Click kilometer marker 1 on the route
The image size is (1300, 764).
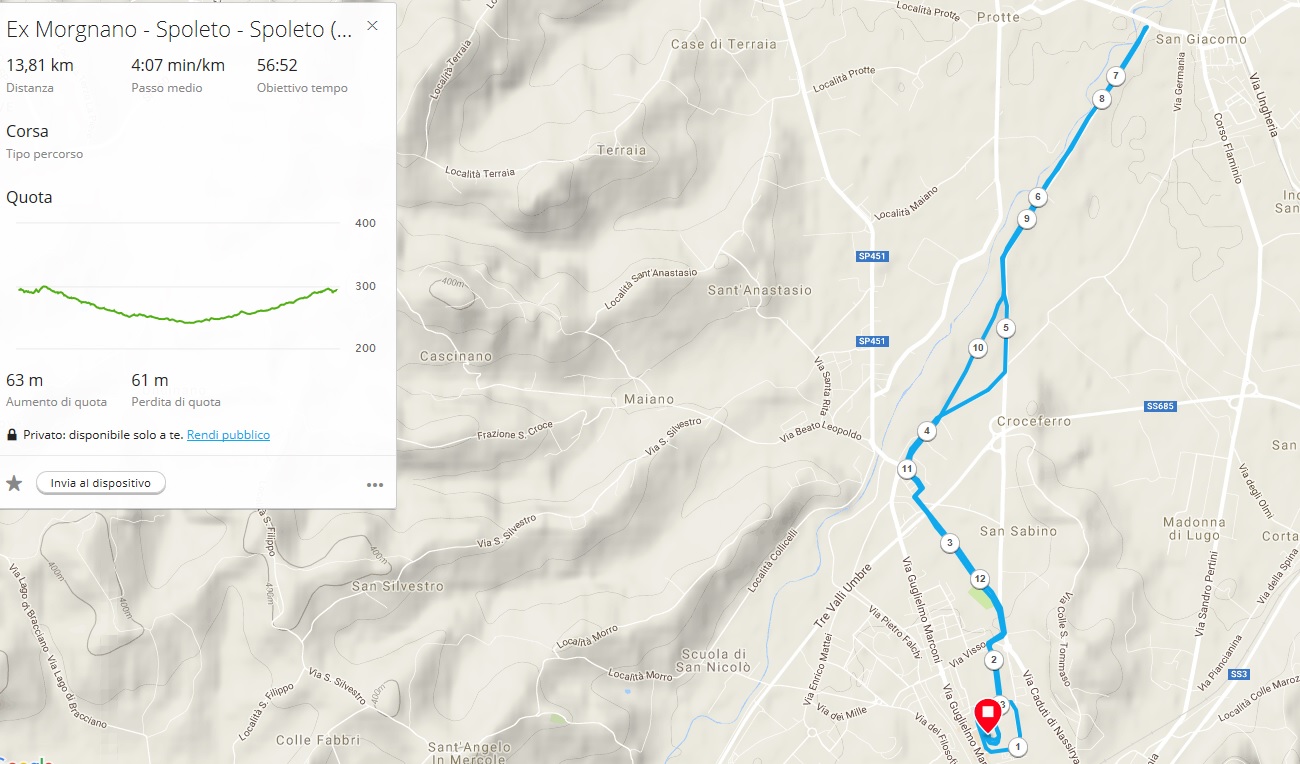(1018, 746)
